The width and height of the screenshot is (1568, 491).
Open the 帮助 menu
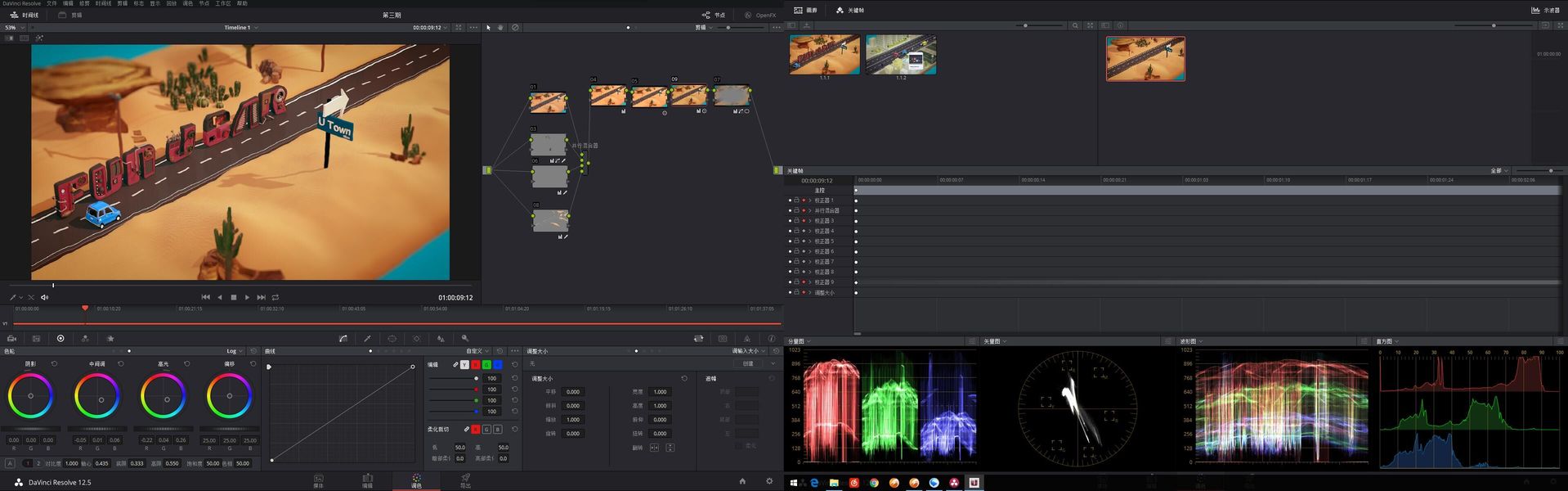pyautogui.click(x=242, y=3)
